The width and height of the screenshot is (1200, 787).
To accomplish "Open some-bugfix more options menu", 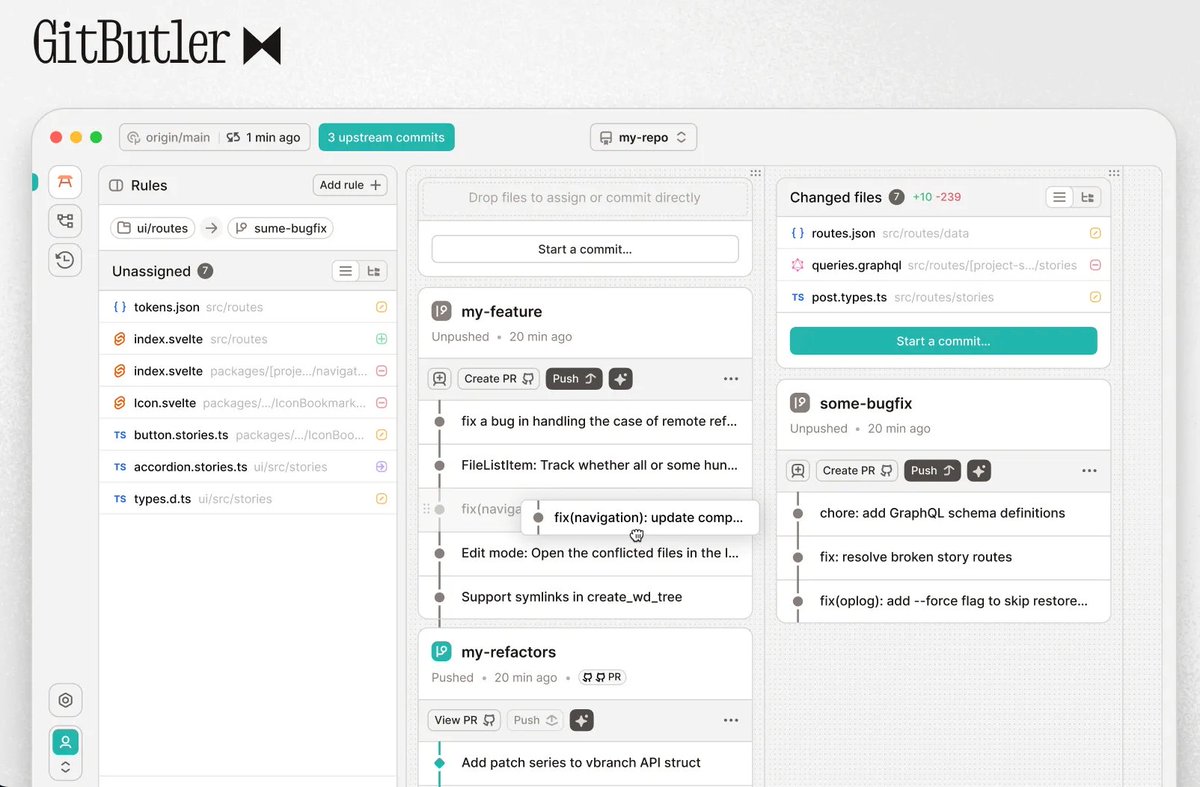I will point(1090,471).
